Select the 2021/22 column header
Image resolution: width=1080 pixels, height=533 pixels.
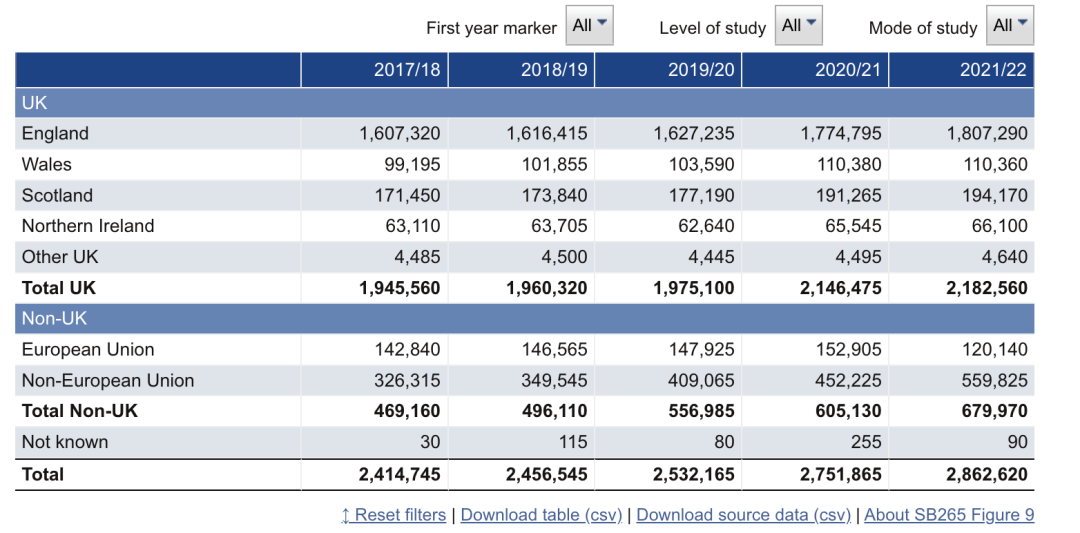pyautogui.click(x=994, y=70)
